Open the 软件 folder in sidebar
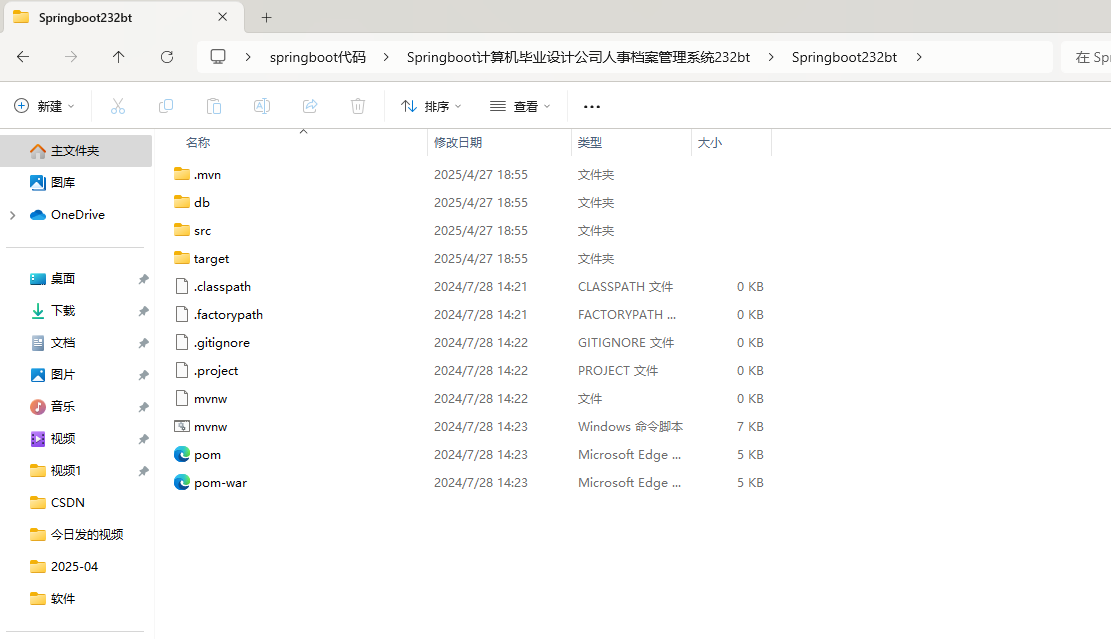1111x639 pixels. point(63,599)
